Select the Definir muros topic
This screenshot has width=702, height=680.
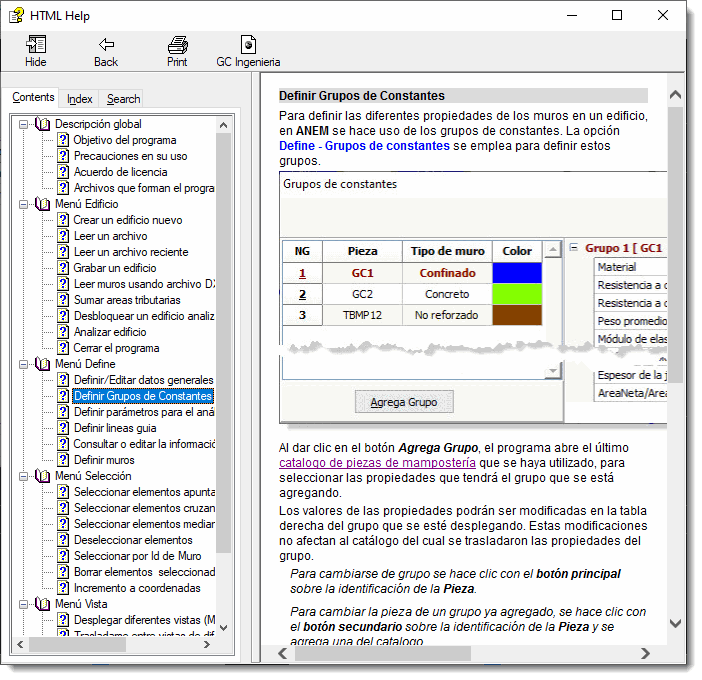click(x=104, y=460)
